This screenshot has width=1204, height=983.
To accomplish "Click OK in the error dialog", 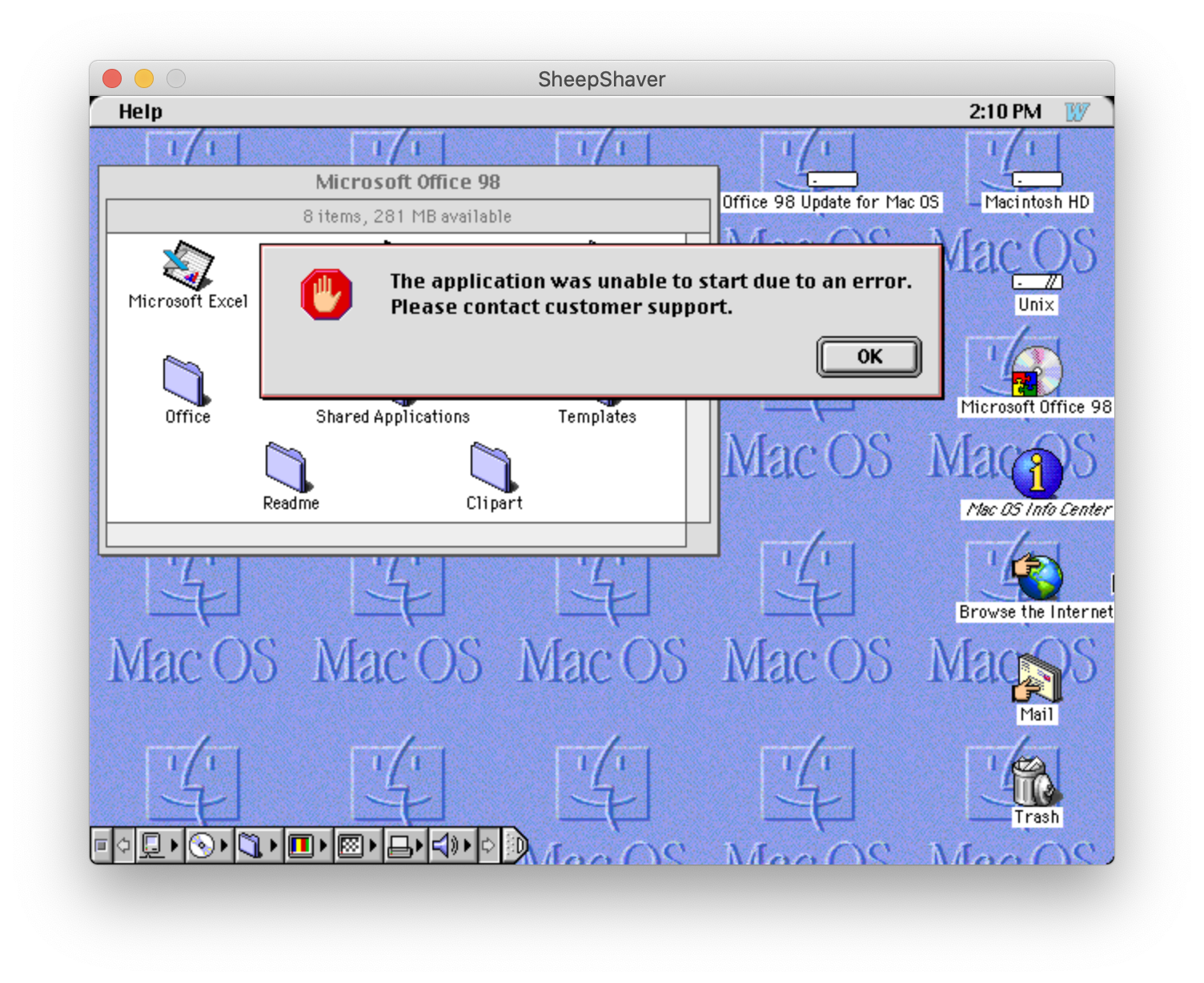I will coord(869,357).
